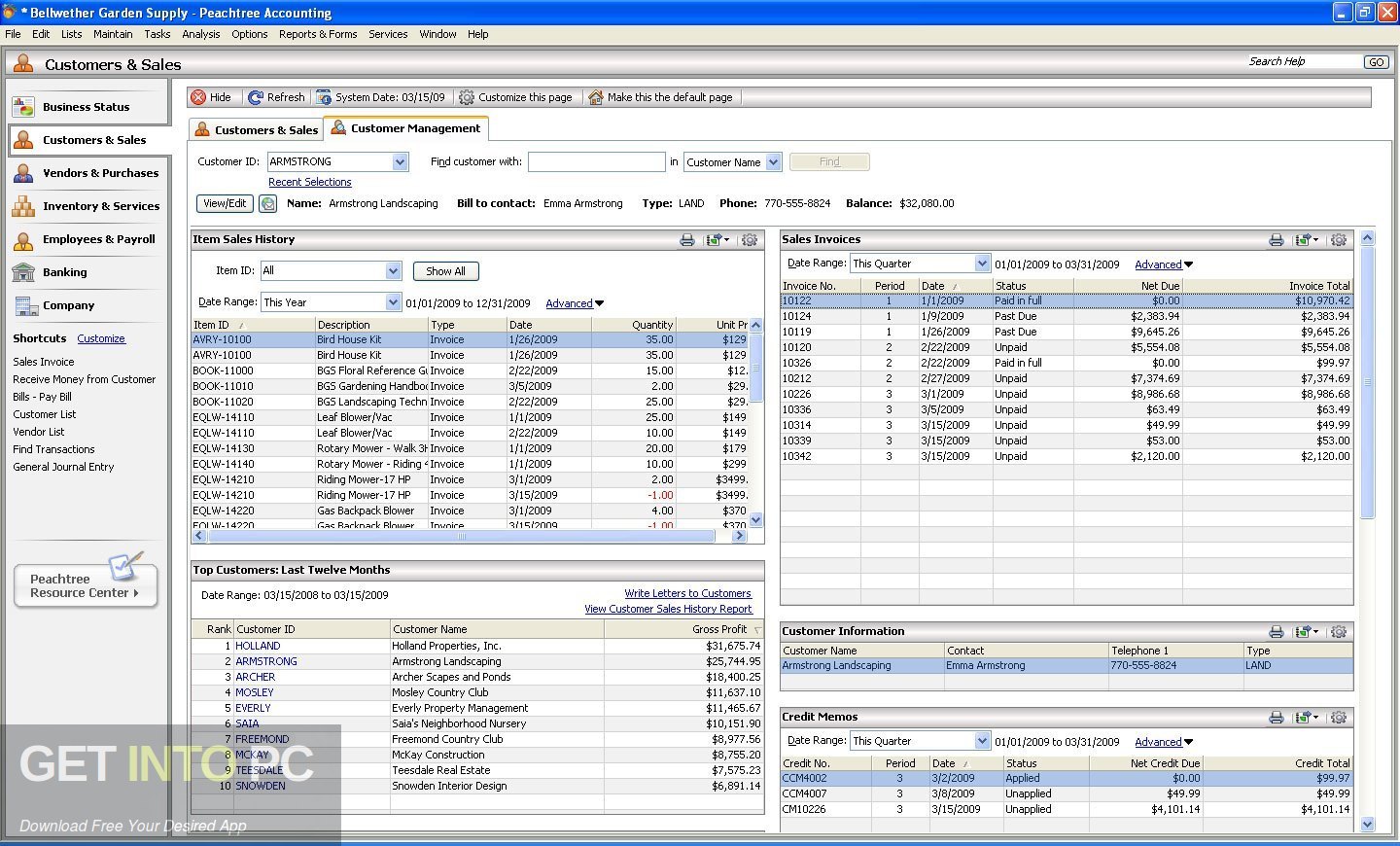Select invoice 10124 row
Screen dimensions: 1400x846
(1067, 316)
